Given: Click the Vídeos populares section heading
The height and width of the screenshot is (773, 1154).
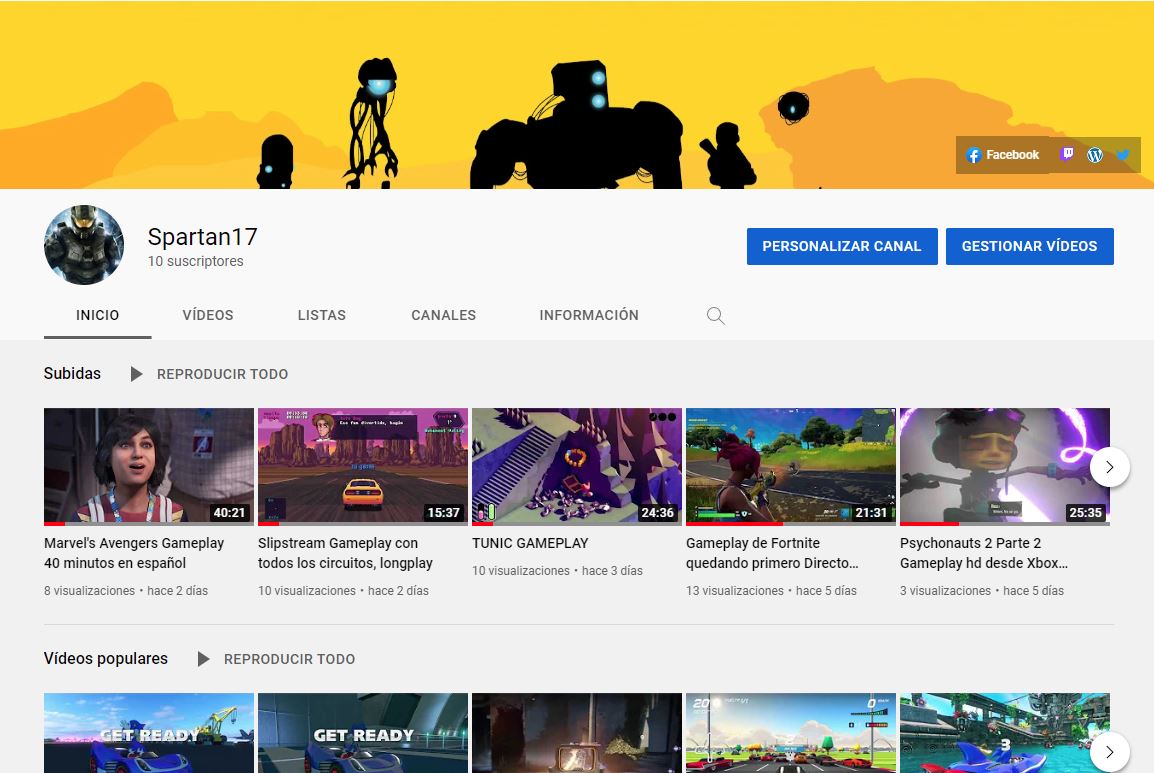Looking at the screenshot, I should (x=105, y=658).
